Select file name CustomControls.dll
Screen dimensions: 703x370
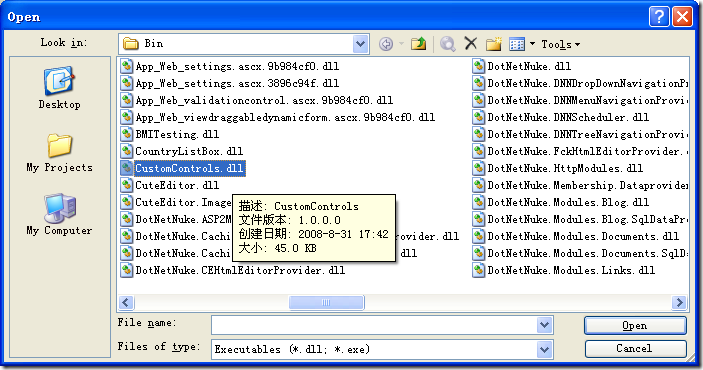[x=190, y=169]
